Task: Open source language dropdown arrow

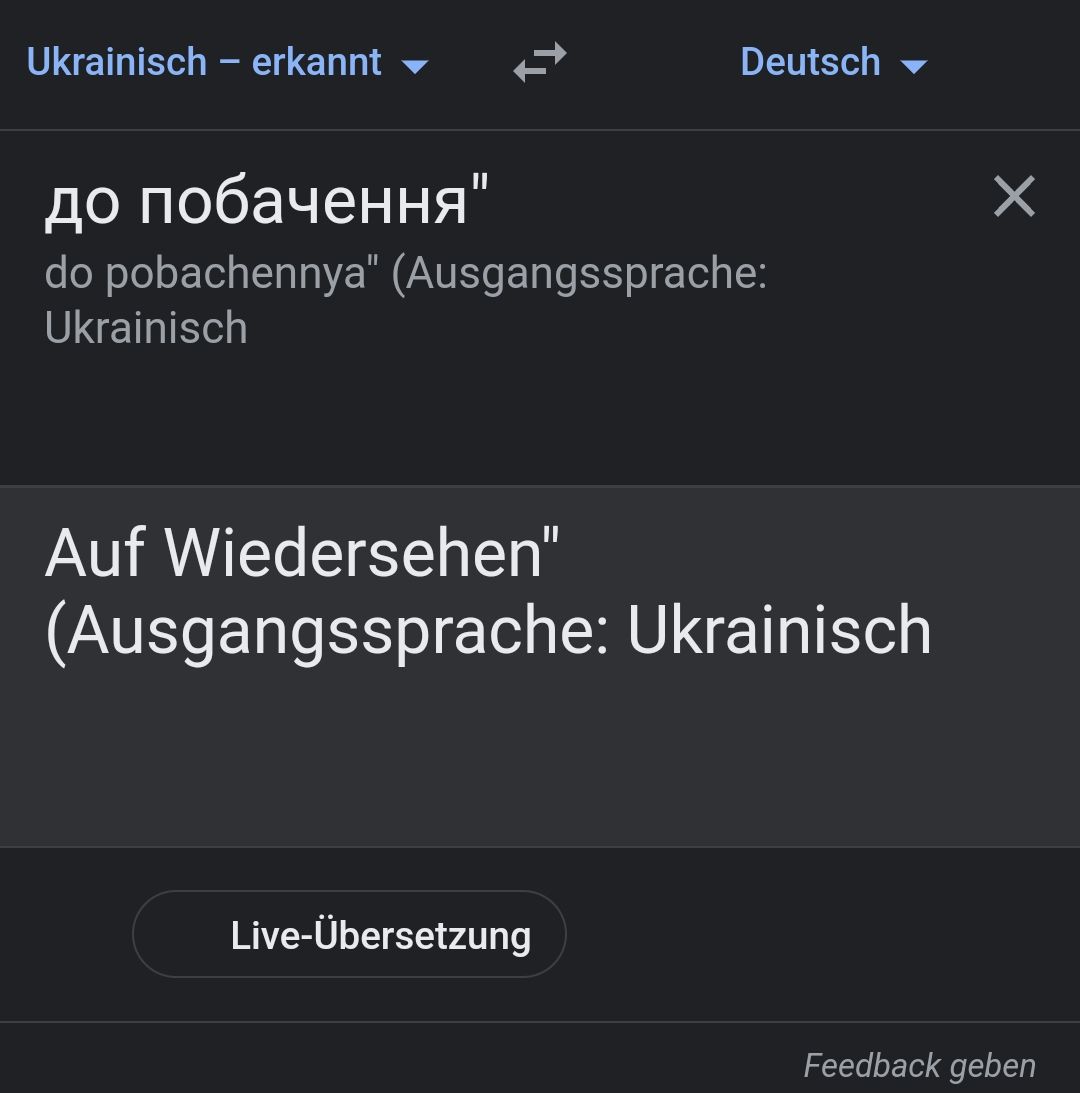Action: (414, 66)
